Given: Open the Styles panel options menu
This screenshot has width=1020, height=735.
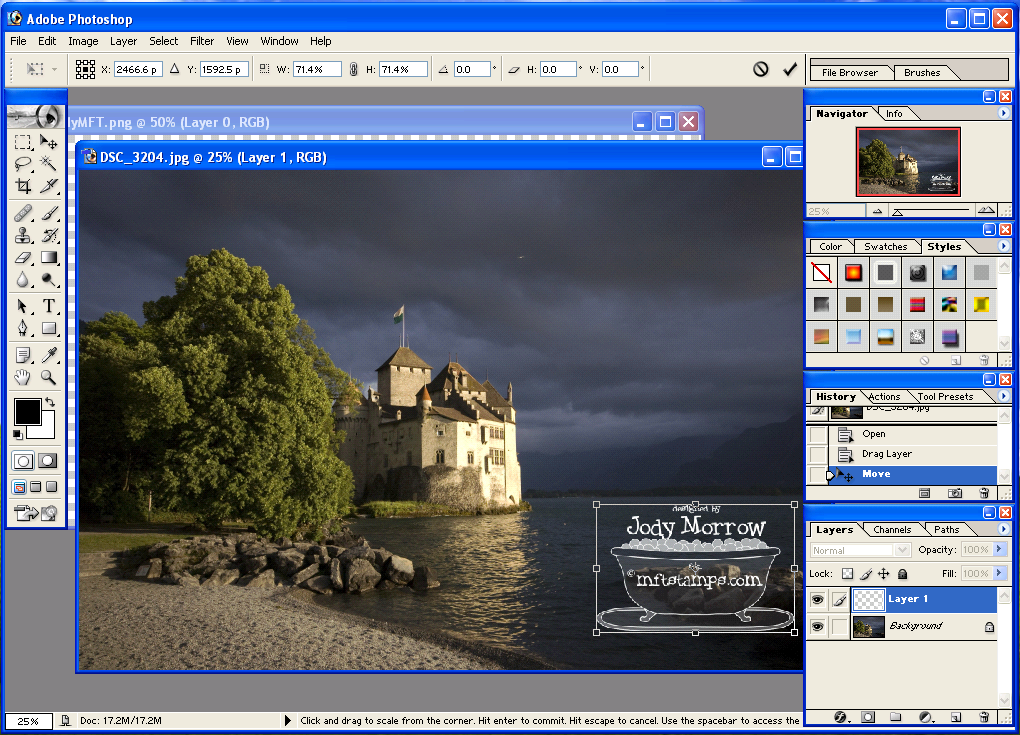Looking at the screenshot, I should [x=1003, y=246].
